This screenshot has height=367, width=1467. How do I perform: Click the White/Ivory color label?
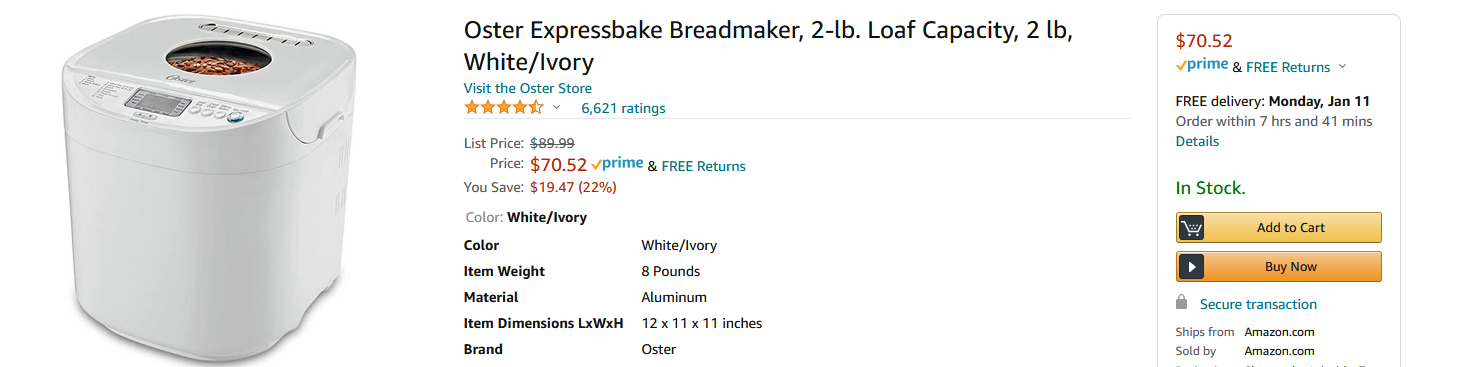coord(547,217)
